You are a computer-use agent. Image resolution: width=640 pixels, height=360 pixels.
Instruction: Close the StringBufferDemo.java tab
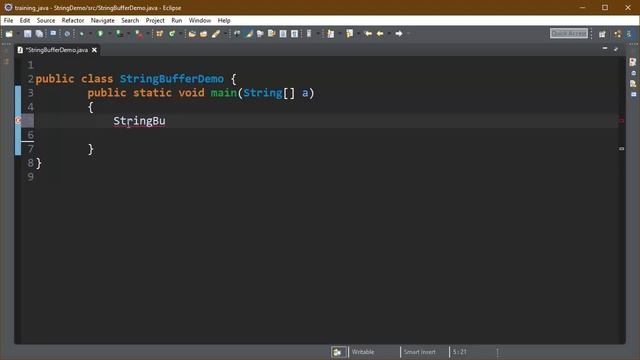click(x=94, y=50)
